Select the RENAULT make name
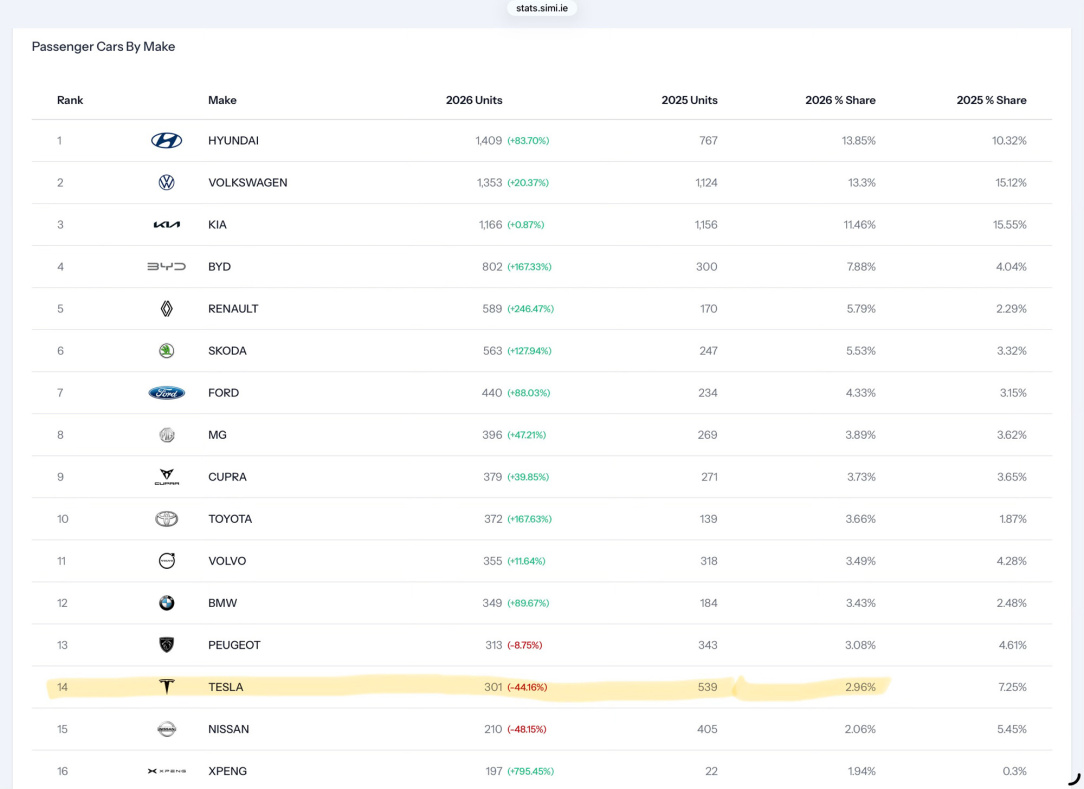Image resolution: width=1084 pixels, height=789 pixels. 233,308
